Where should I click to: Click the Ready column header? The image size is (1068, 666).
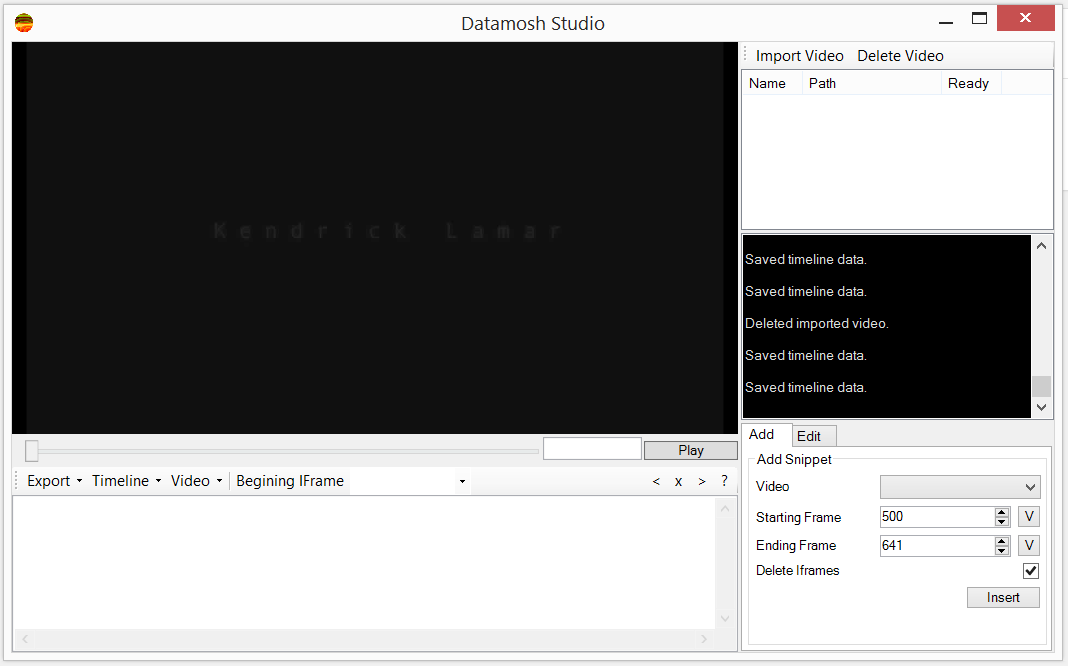coord(971,83)
